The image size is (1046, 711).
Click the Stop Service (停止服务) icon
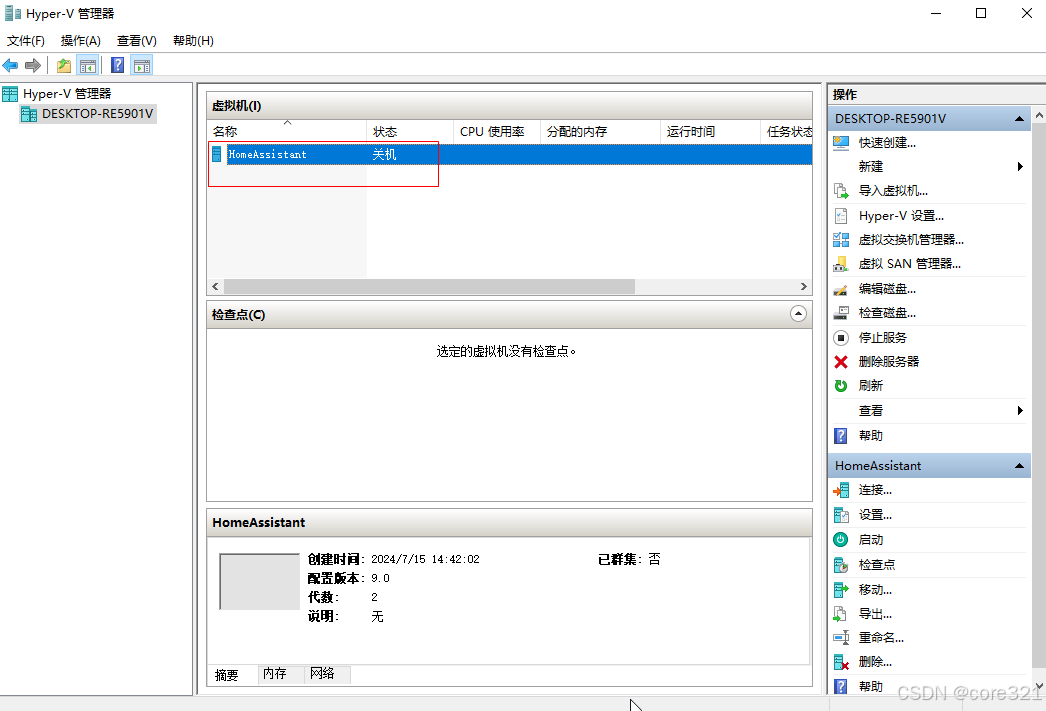click(x=841, y=337)
